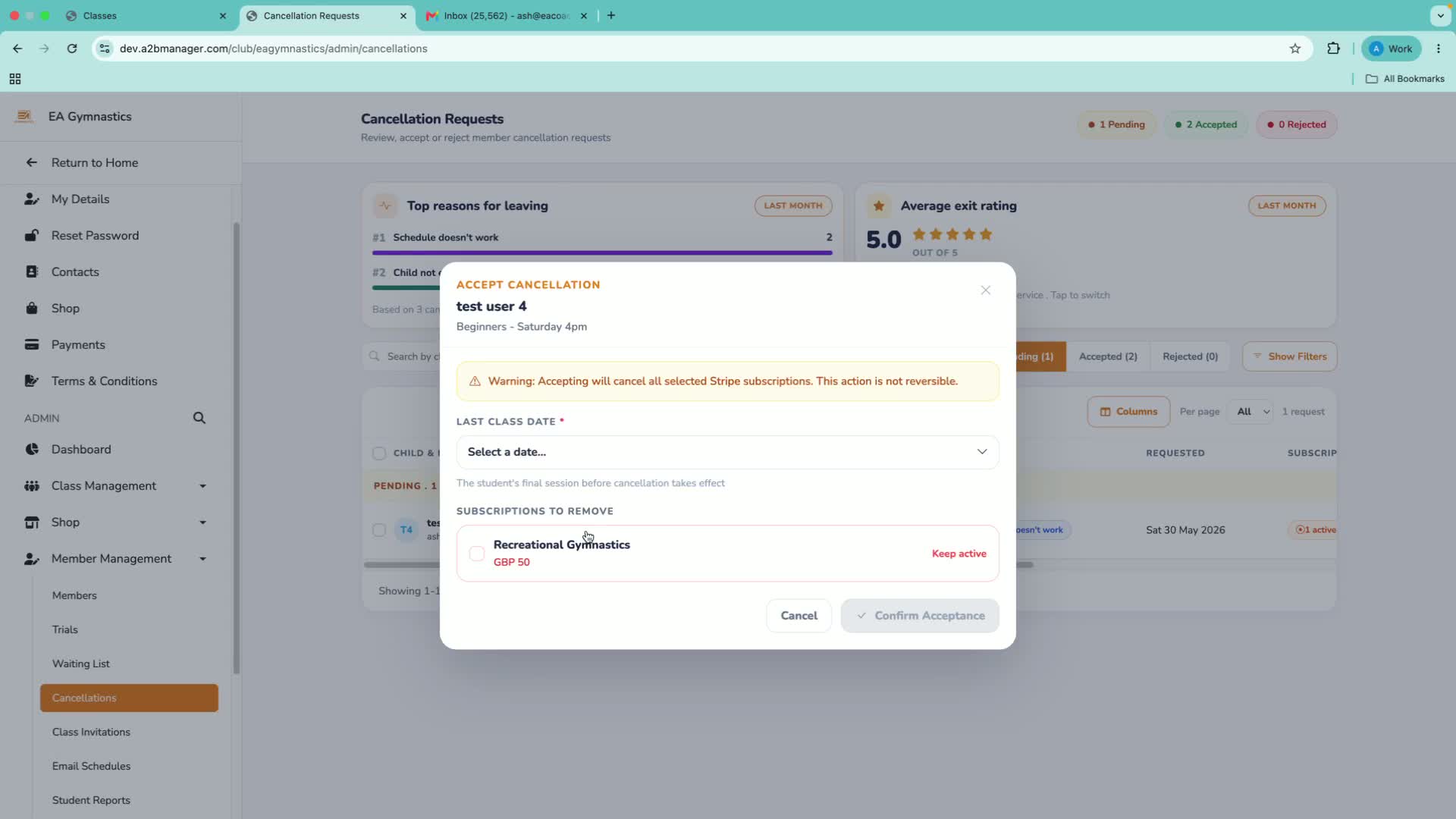Open Contacts in sidebar
The width and height of the screenshot is (1456, 819).
75,271
